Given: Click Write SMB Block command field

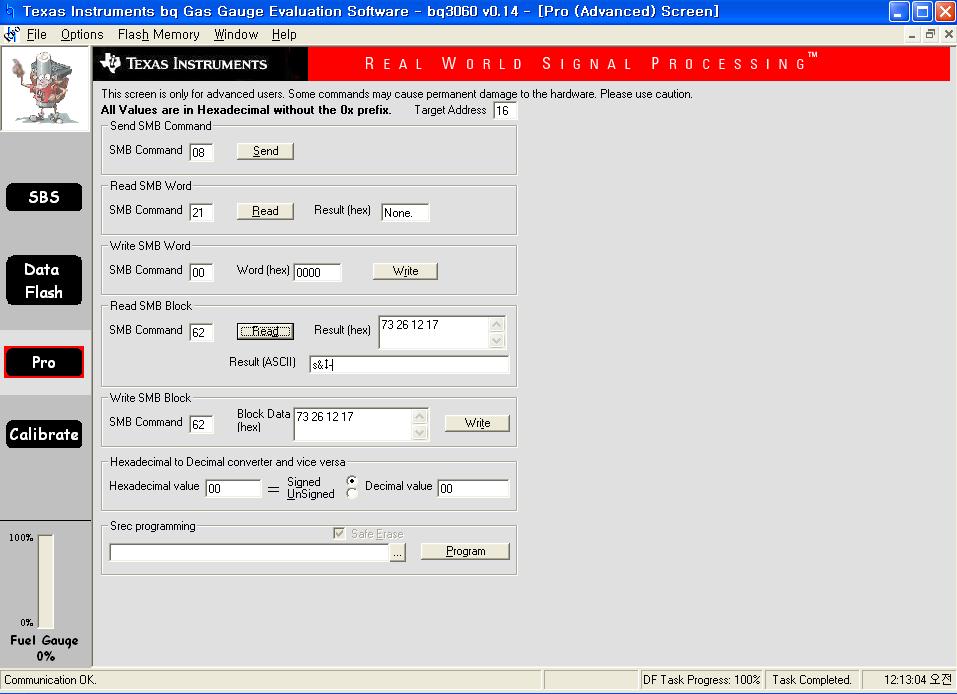Looking at the screenshot, I should pyautogui.click(x=201, y=424).
